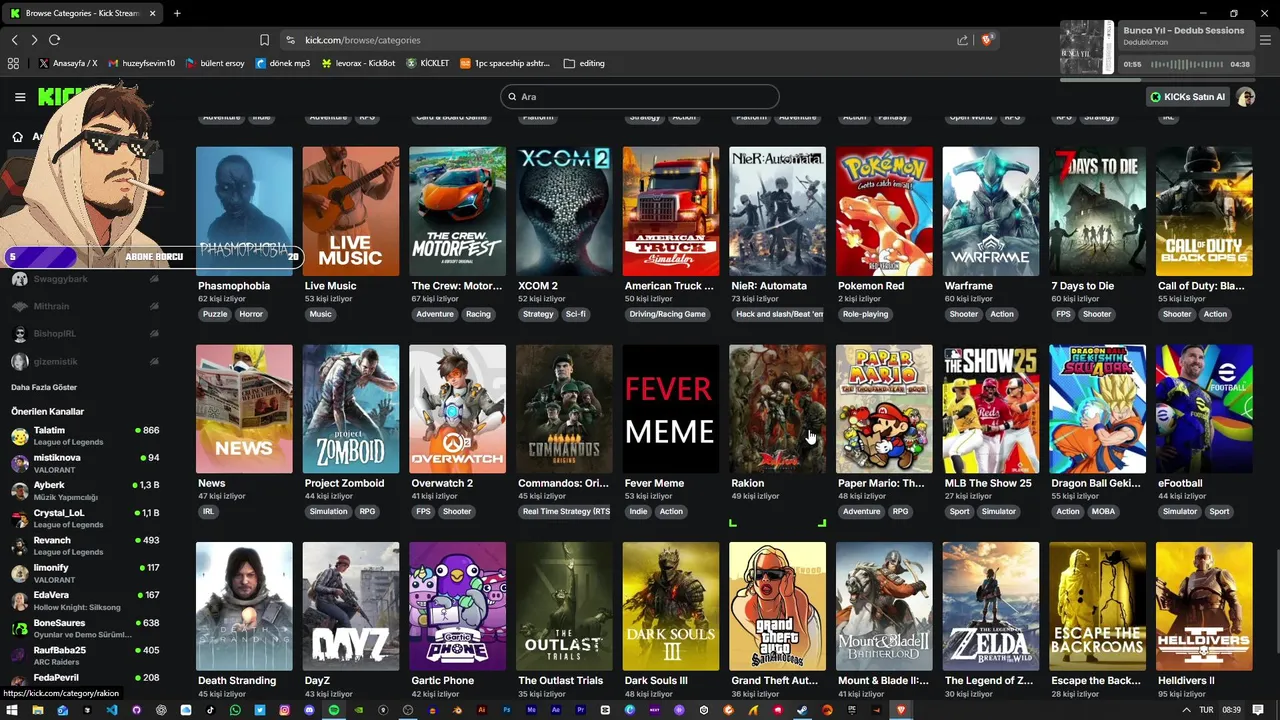The height and width of the screenshot is (720, 1280).
Task: Click the KICKs Satın Al button
Action: click(1188, 97)
